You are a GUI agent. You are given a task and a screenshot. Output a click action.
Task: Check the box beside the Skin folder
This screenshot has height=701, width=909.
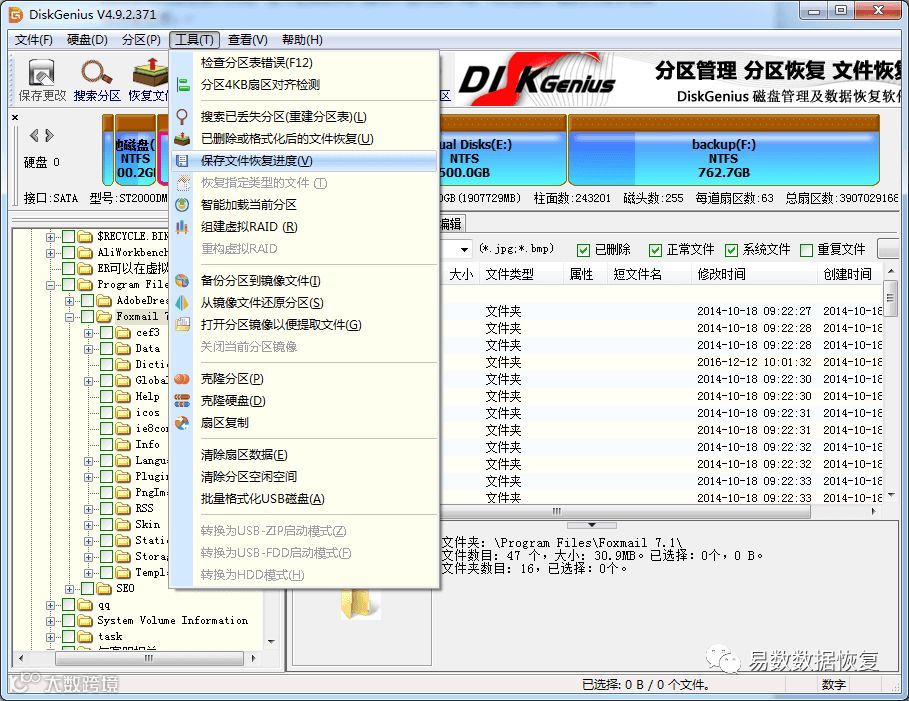(107, 525)
